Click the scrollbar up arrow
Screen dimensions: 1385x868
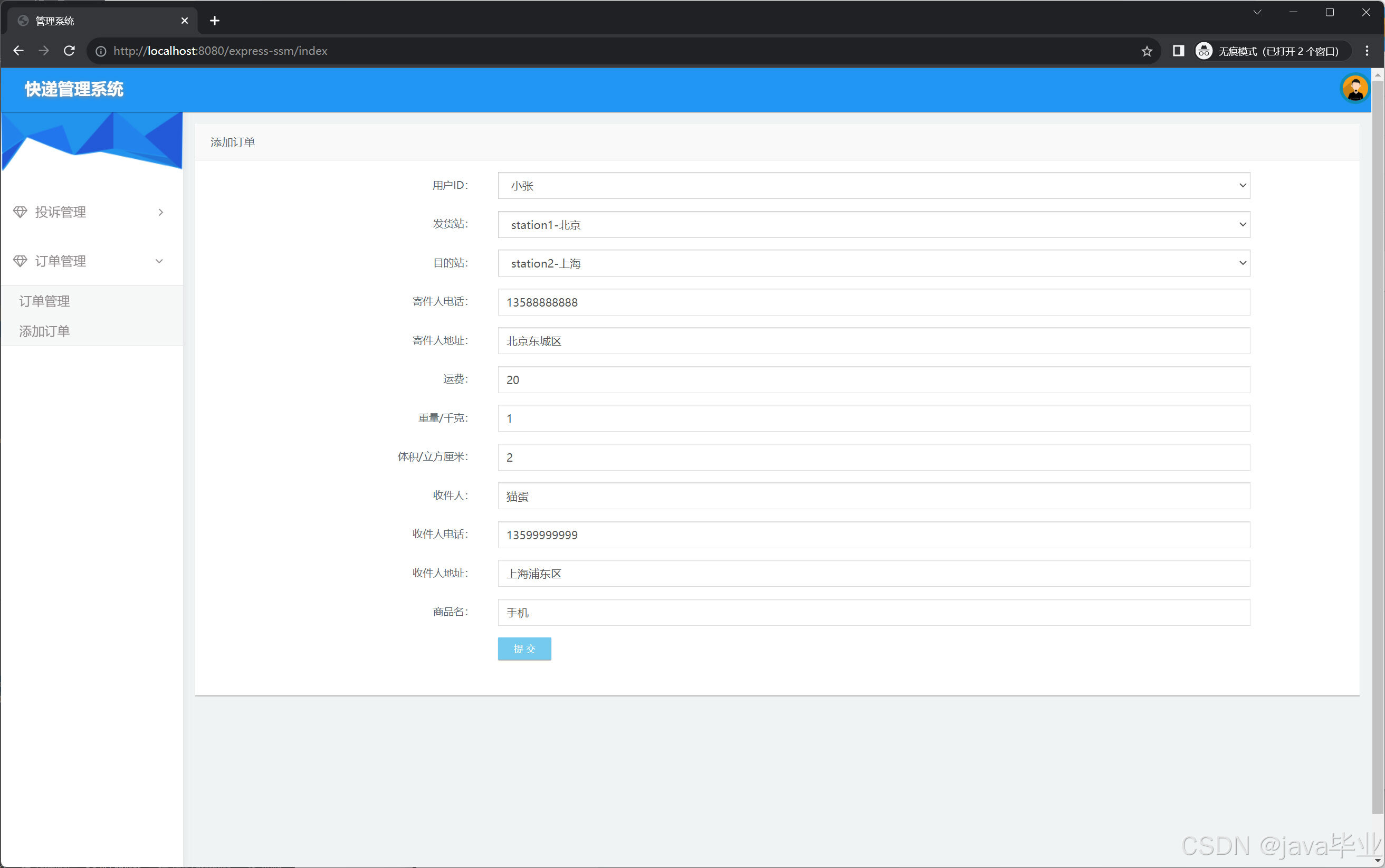[x=1378, y=74]
